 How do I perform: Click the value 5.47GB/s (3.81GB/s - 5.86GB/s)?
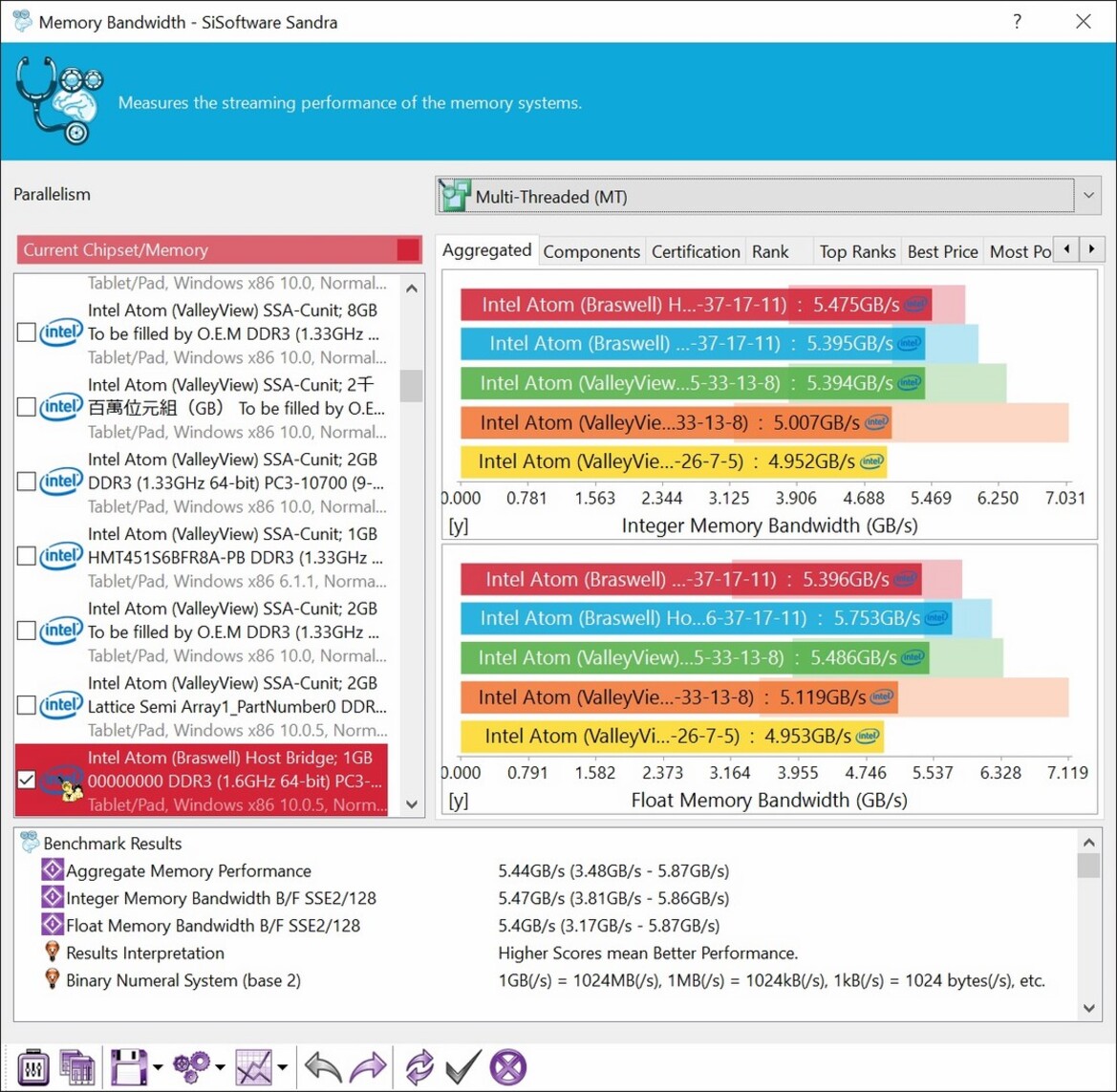point(613,897)
